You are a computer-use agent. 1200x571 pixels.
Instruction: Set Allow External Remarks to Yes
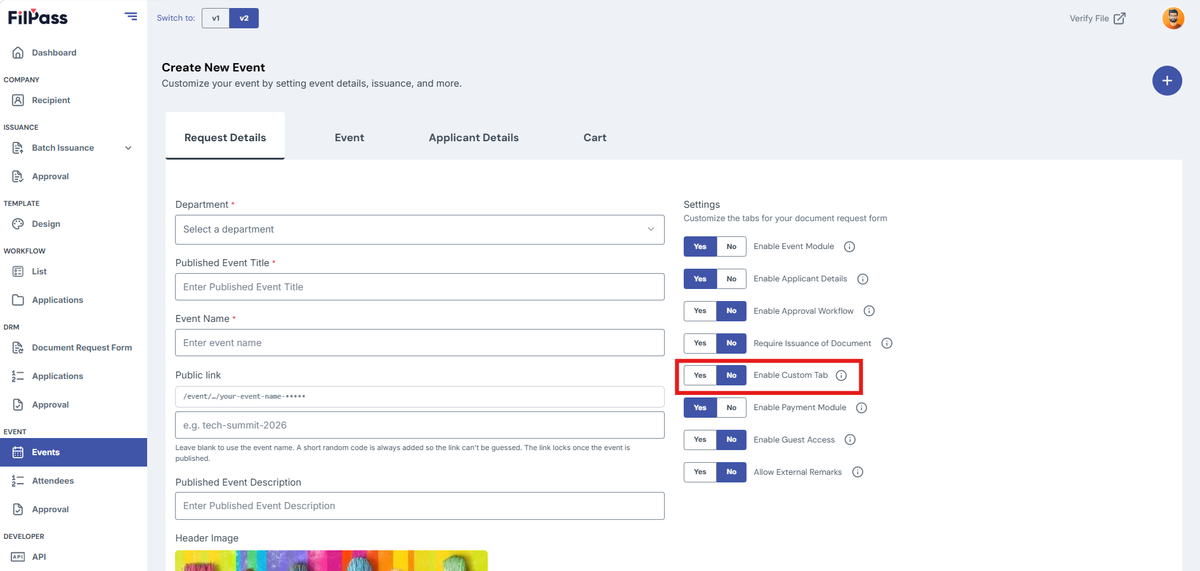pos(700,471)
